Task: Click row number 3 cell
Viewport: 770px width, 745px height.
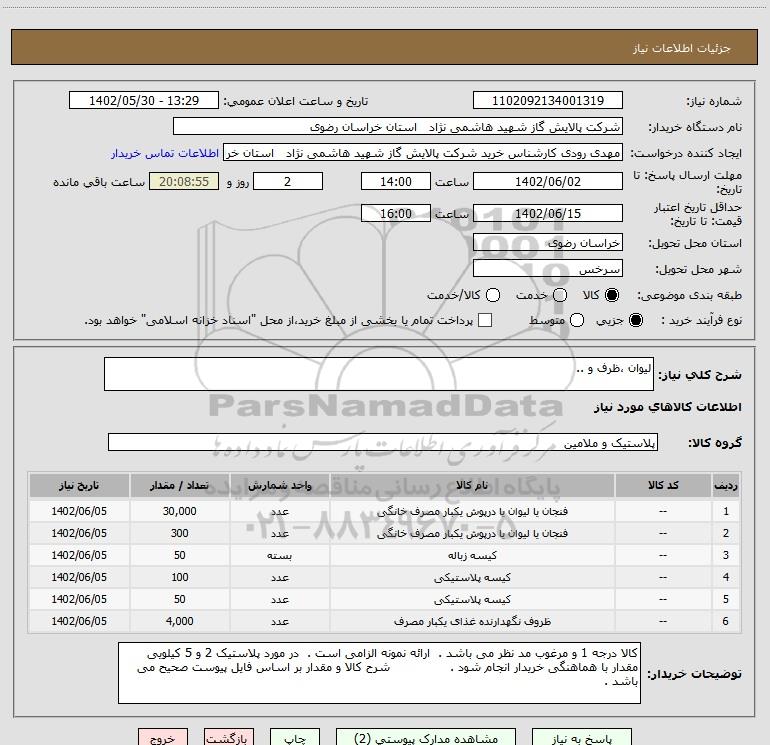Action: pos(726,555)
